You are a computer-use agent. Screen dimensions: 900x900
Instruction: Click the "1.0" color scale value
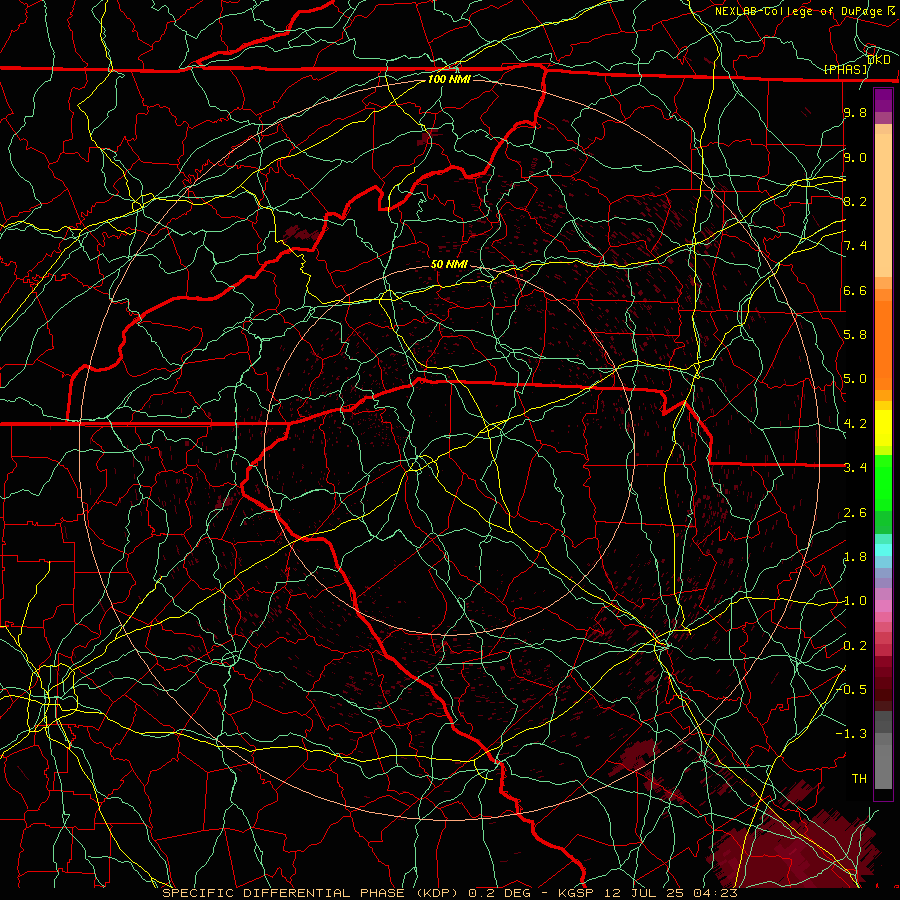point(855,601)
